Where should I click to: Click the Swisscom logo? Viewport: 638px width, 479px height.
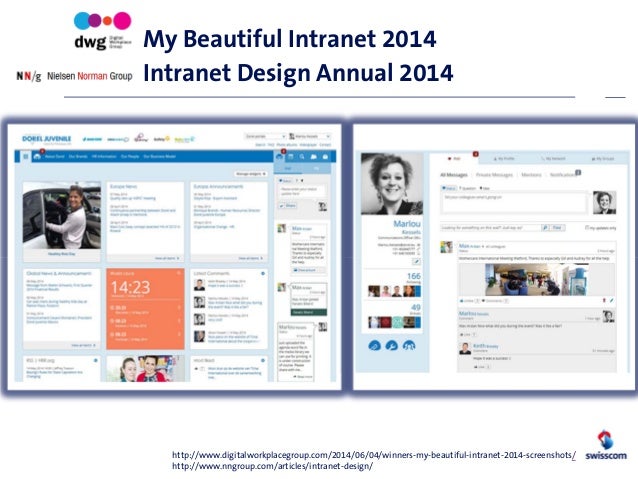pos(606,445)
